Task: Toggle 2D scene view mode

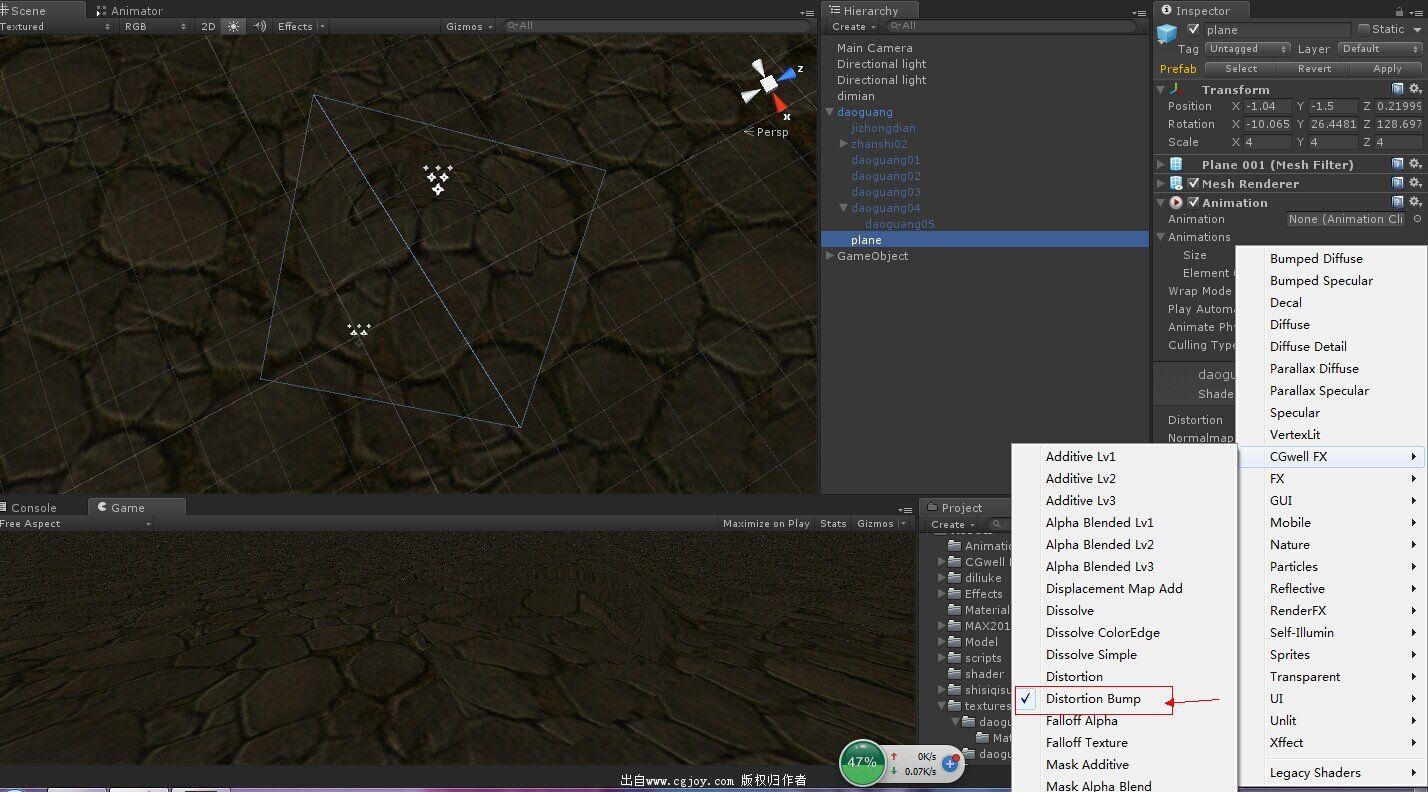Action: click(x=208, y=27)
